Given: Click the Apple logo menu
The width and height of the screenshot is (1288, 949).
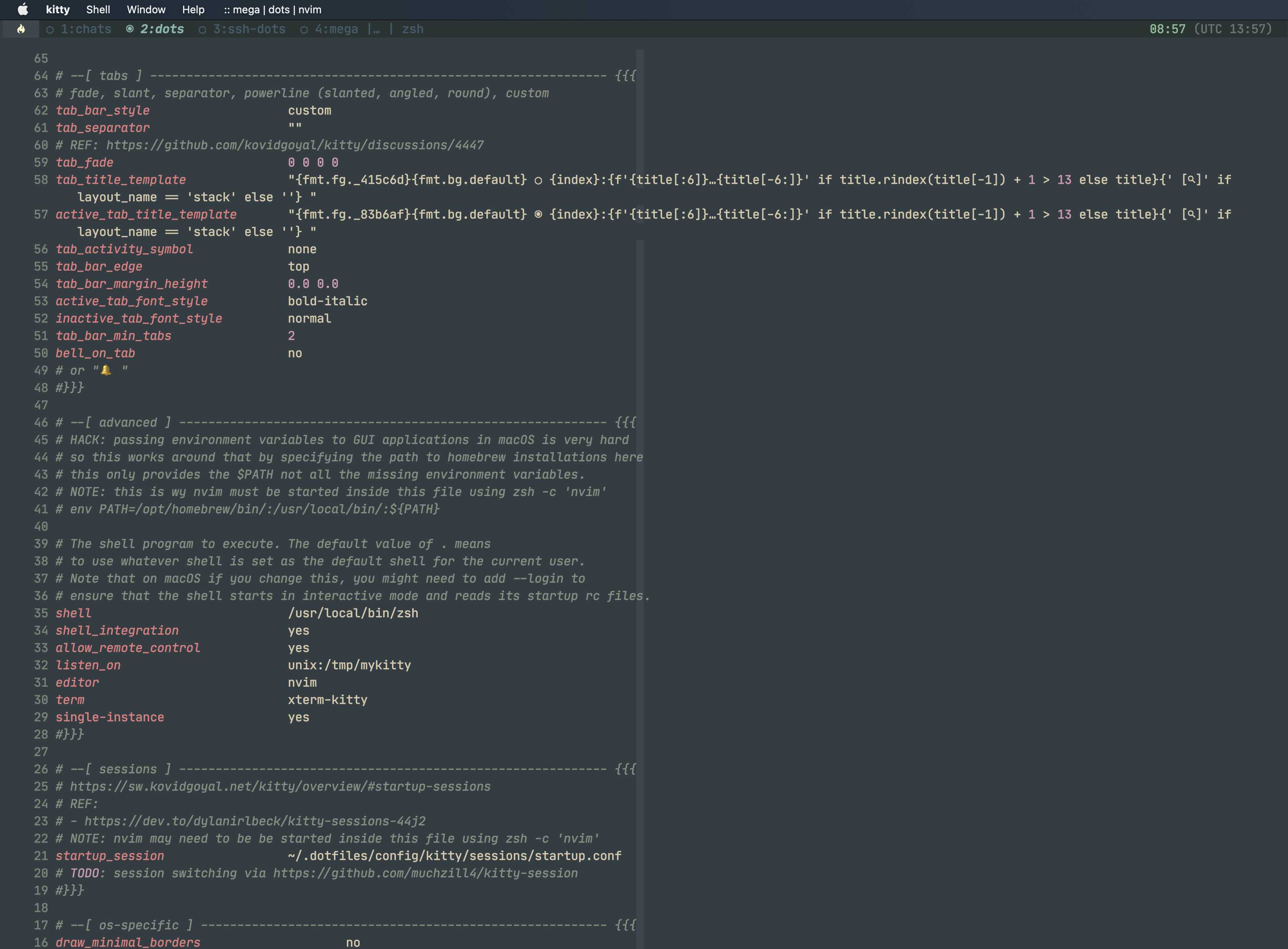Looking at the screenshot, I should (23, 9).
